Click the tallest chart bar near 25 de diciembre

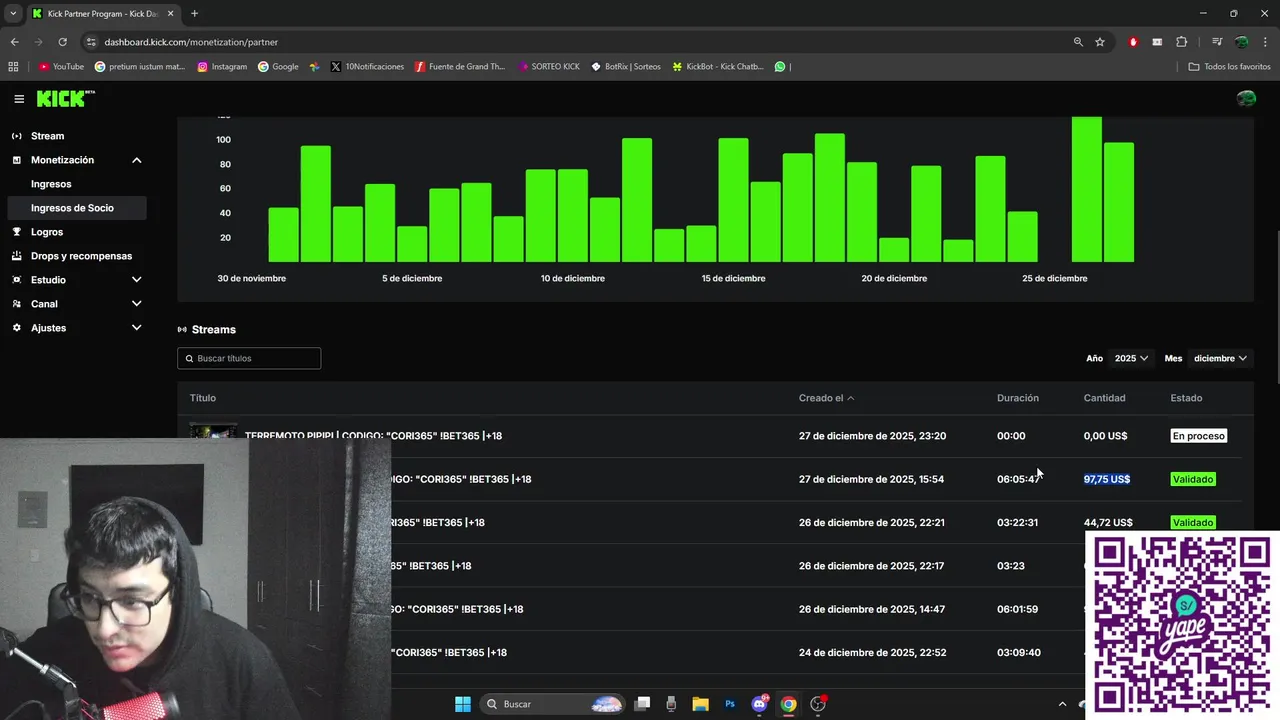1086,189
